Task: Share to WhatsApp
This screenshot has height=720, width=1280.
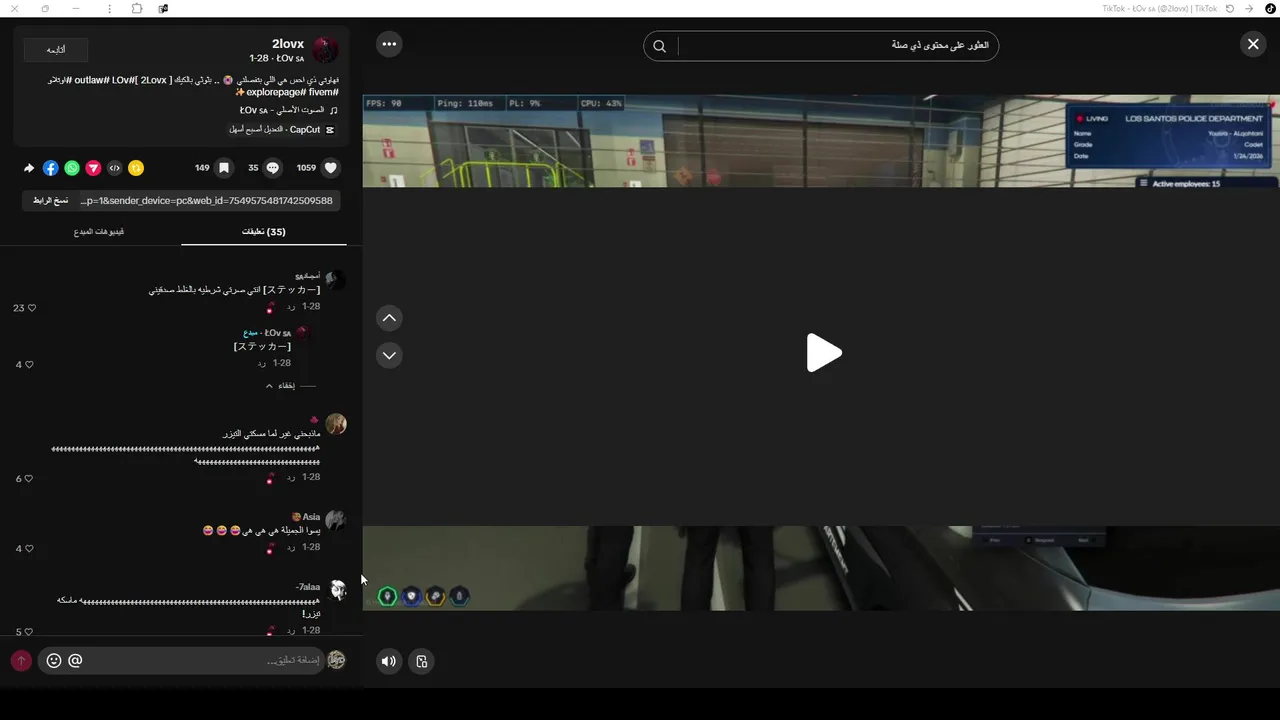Action: 72,168
